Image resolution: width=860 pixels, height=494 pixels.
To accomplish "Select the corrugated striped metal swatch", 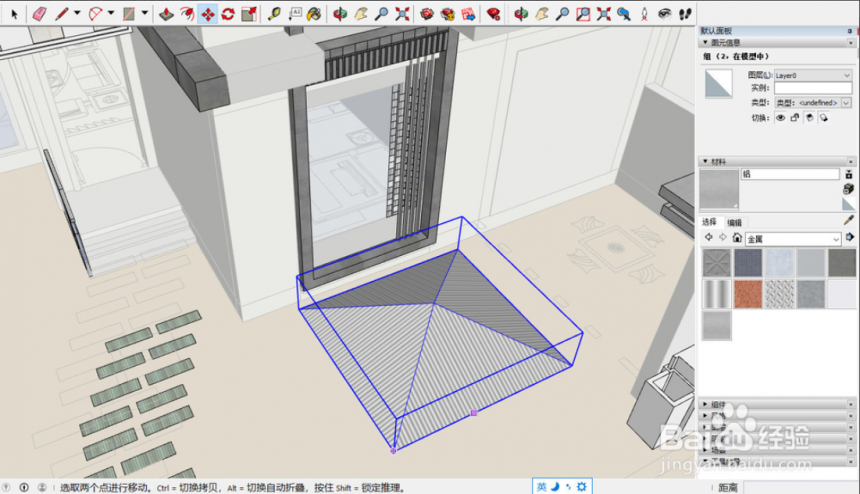I will (x=717, y=294).
